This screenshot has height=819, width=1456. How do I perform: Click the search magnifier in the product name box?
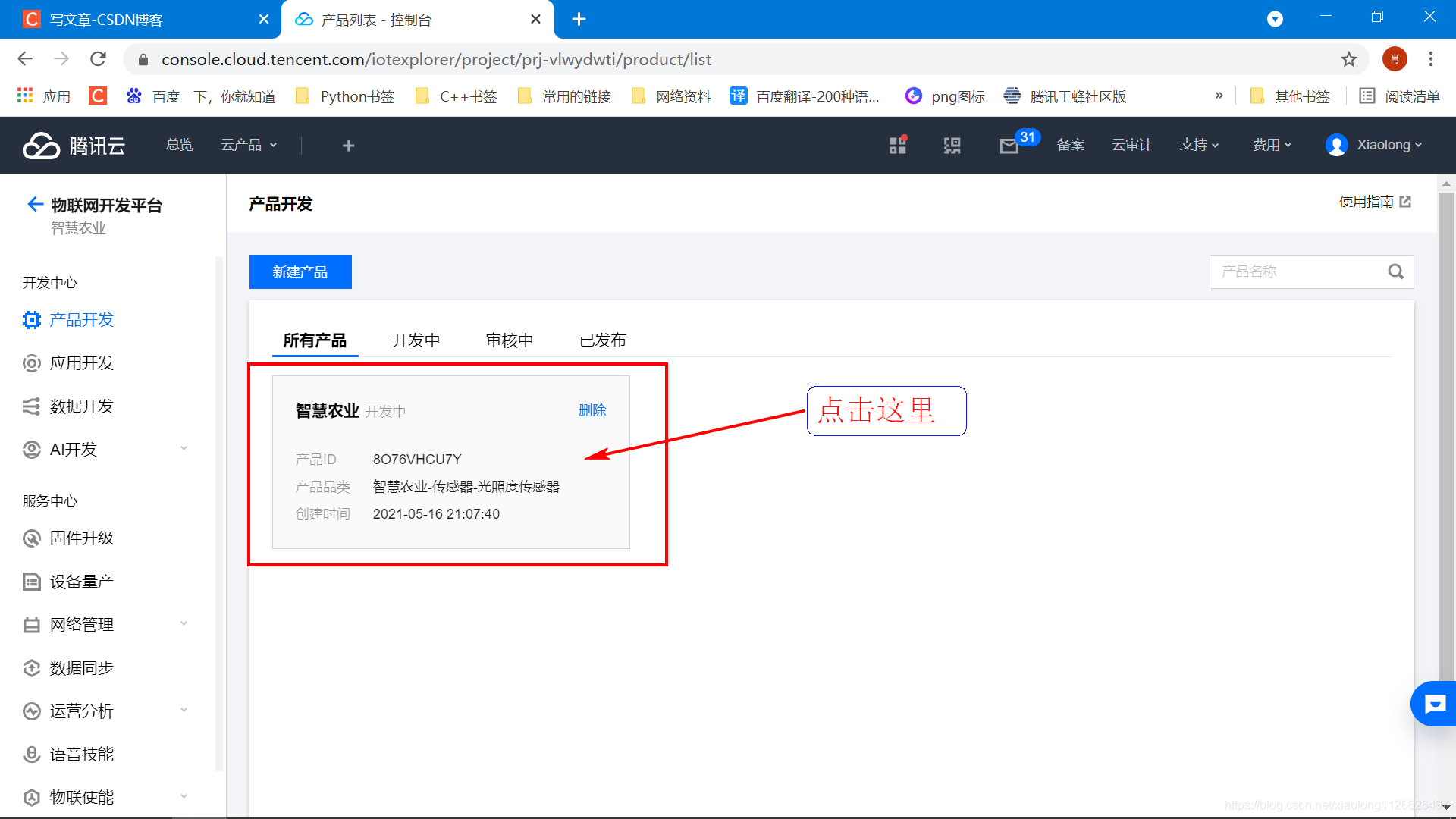[1395, 271]
